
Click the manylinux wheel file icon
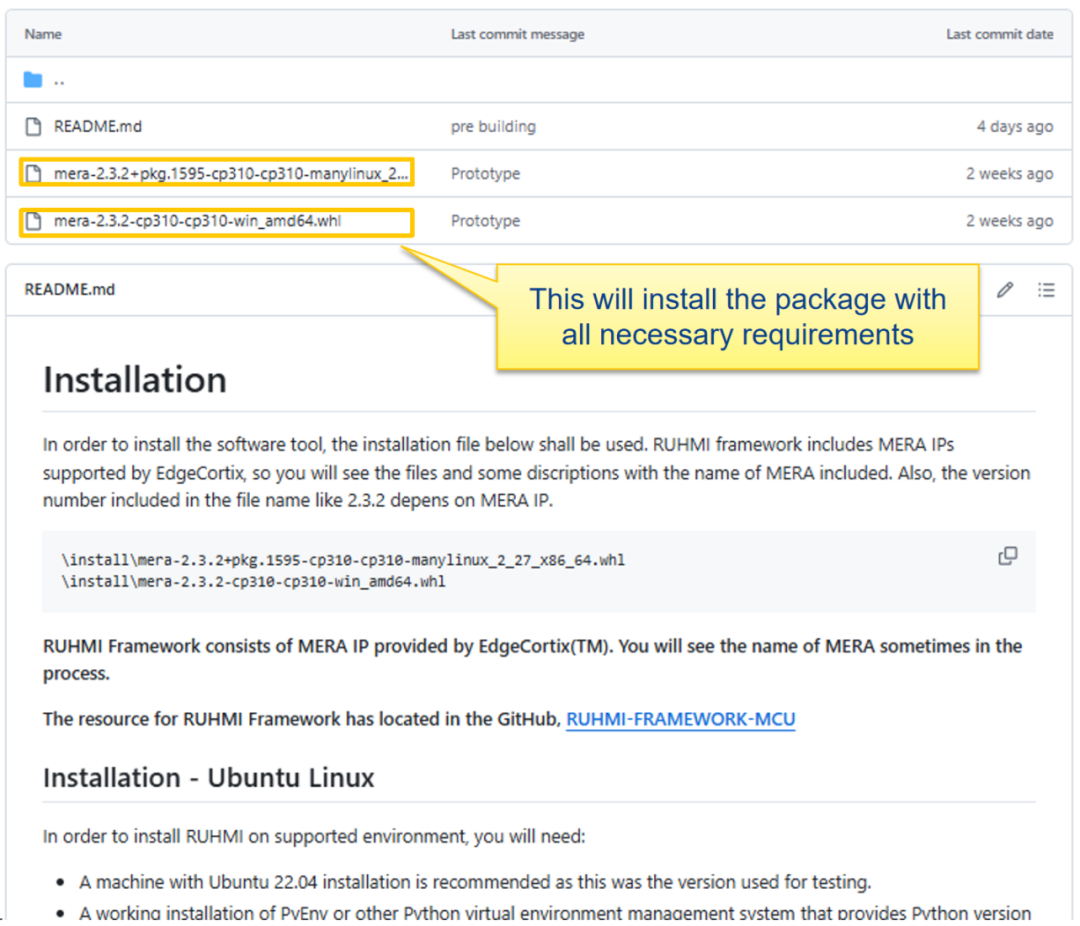33,174
